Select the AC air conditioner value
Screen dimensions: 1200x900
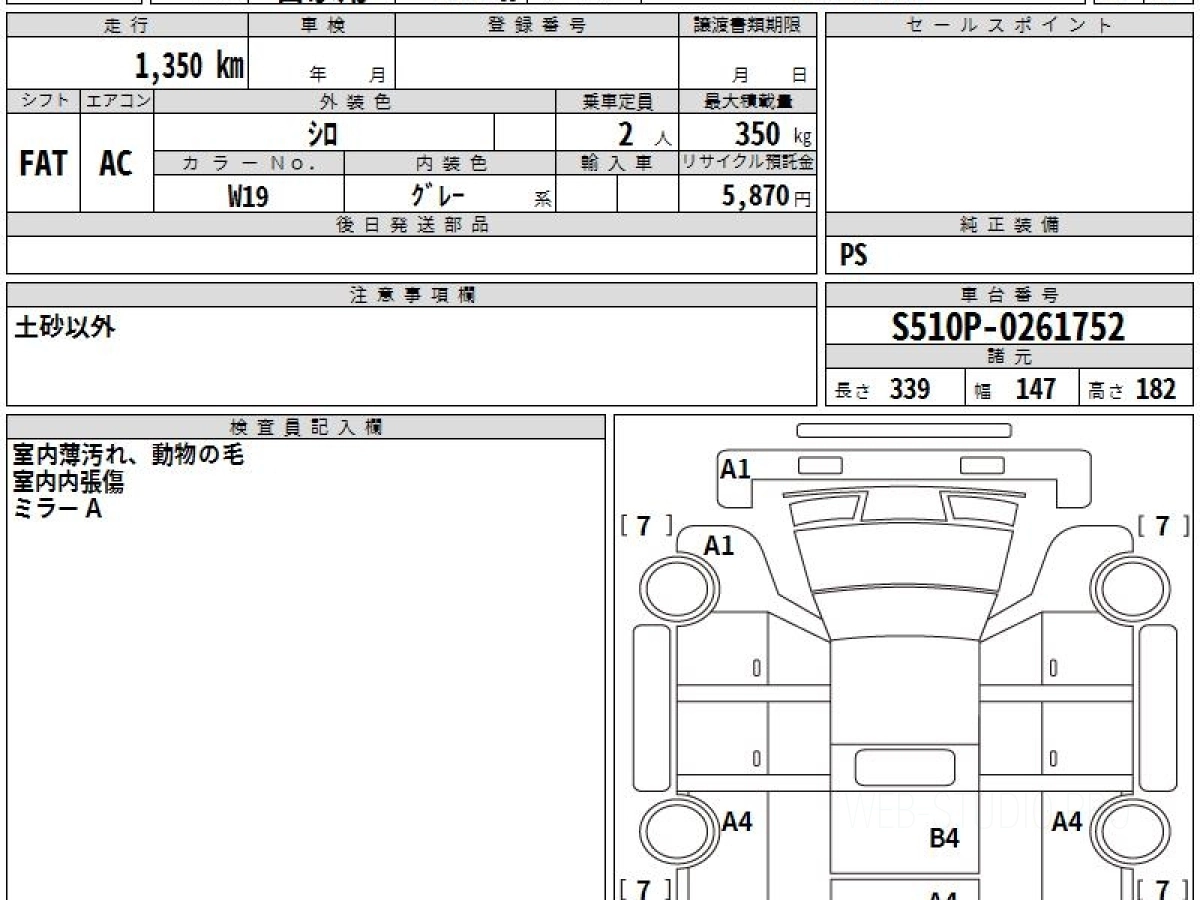[x=116, y=164]
